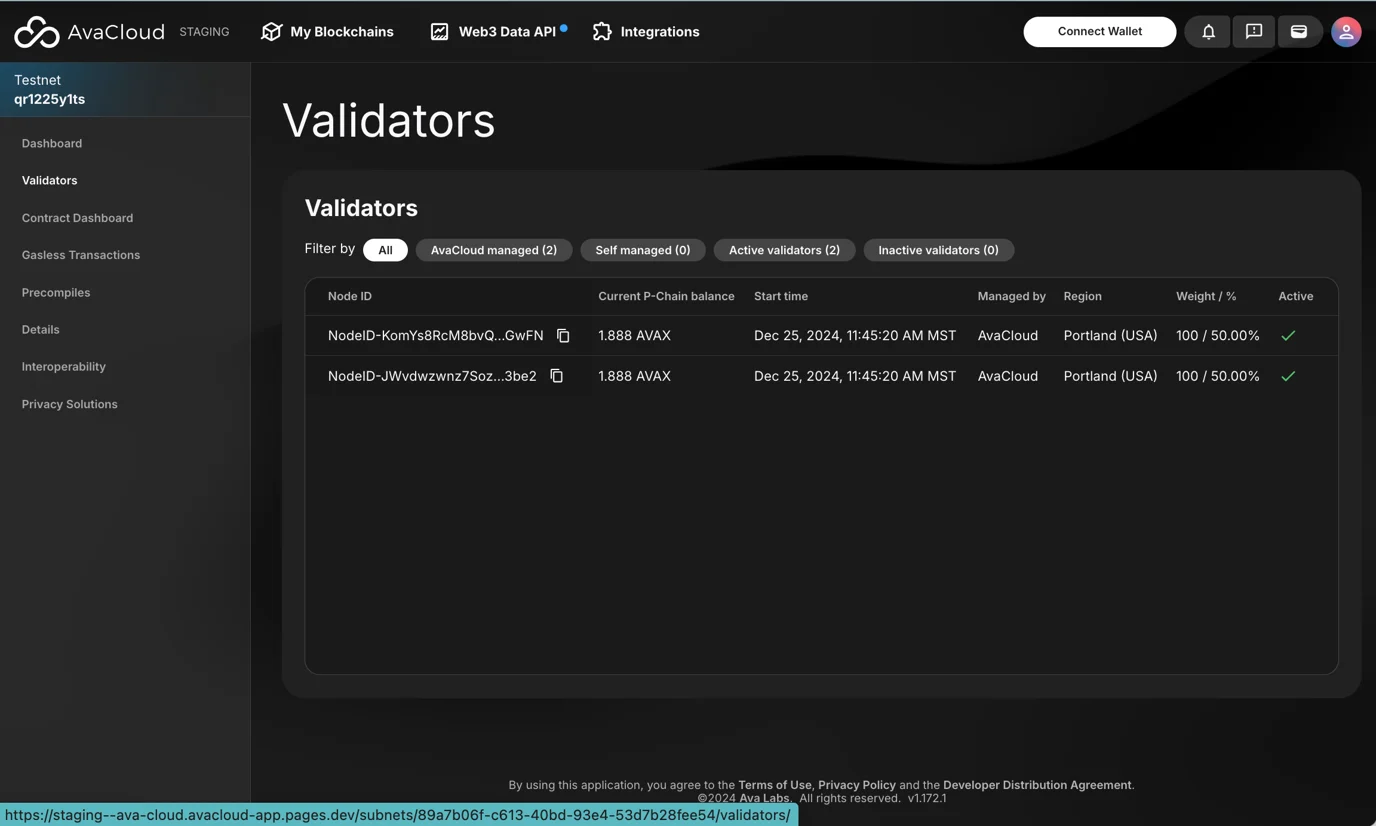Image resolution: width=1376 pixels, height=826 pixels.
Task: Click the Region column header
Action: [x=1083, y=297]
